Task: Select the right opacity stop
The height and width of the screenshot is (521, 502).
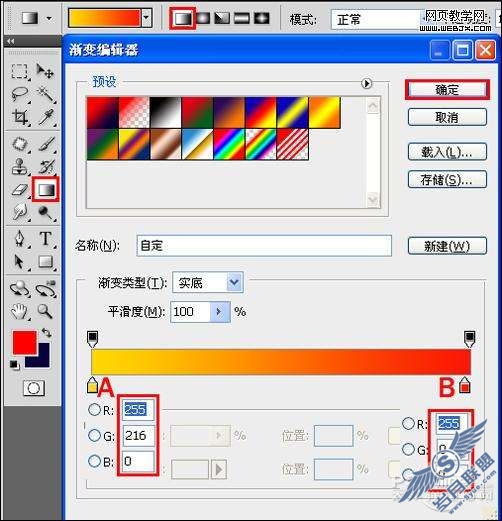Action: 469,339
